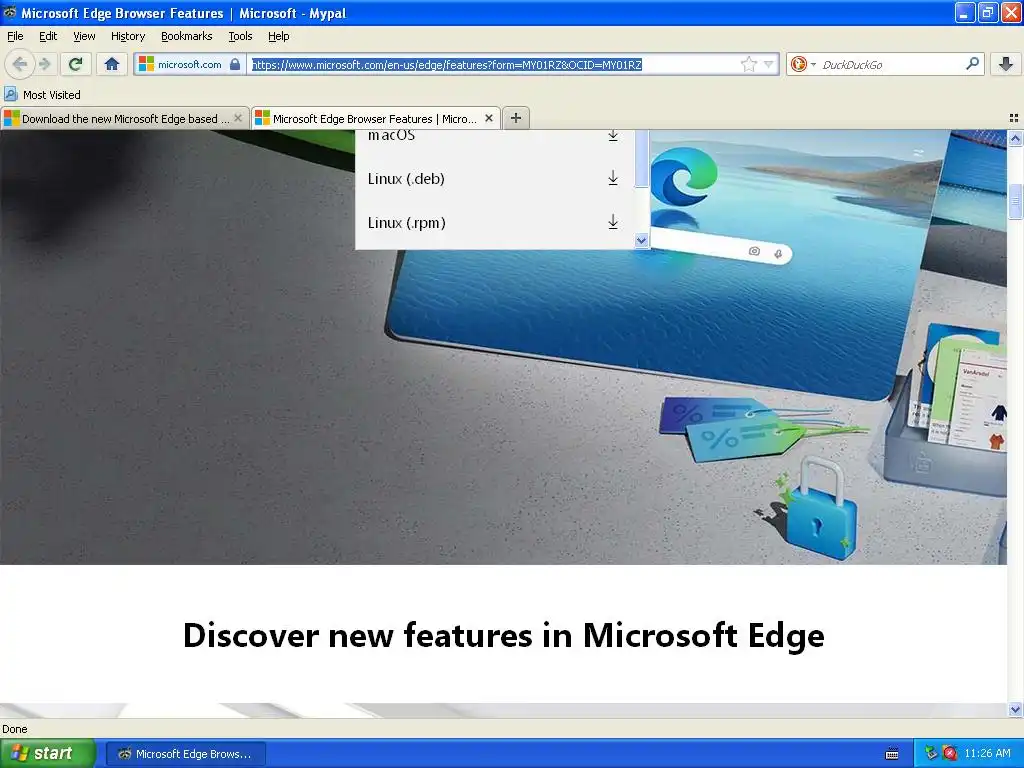Show the list of all tabs
The image size is (1024, 768).
(x=1014, y=118)
